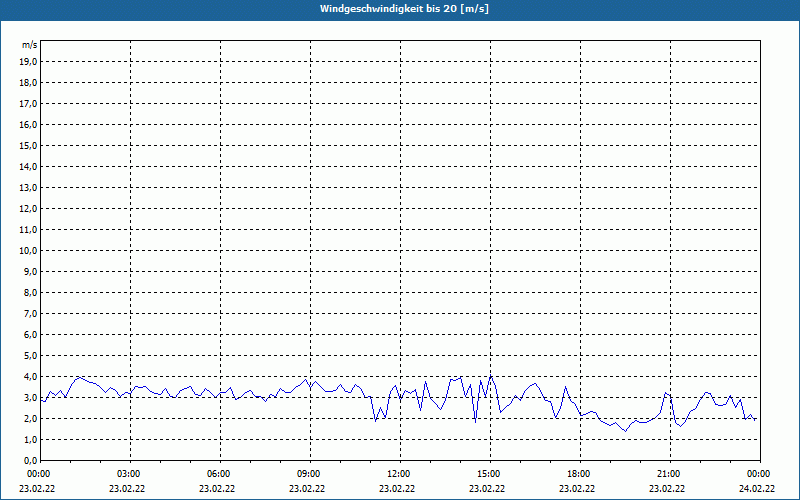Pick the "3,0" y-axis label

[x=30, y=397]
